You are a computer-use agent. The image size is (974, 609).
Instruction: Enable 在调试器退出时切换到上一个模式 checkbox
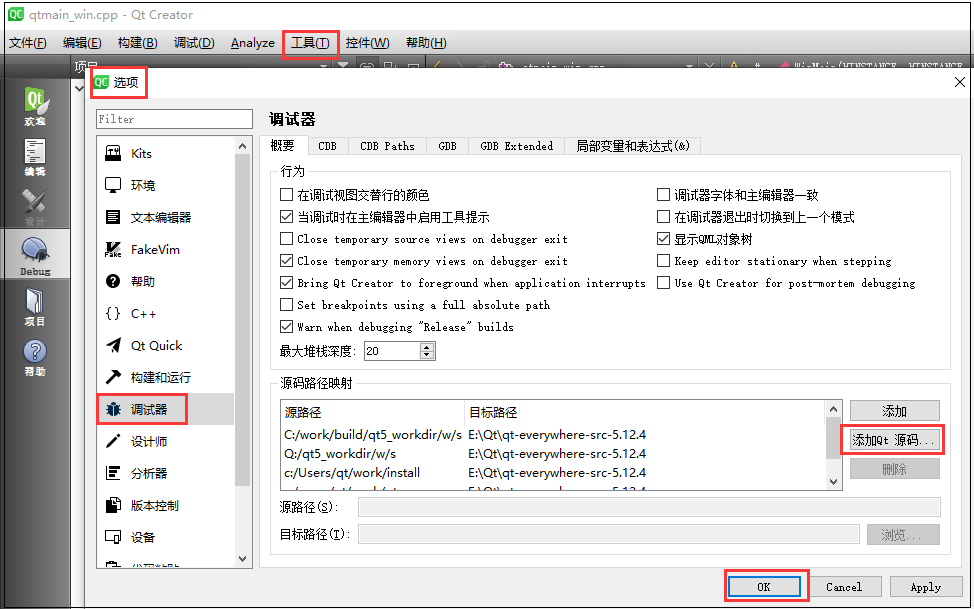coord(663,217)
